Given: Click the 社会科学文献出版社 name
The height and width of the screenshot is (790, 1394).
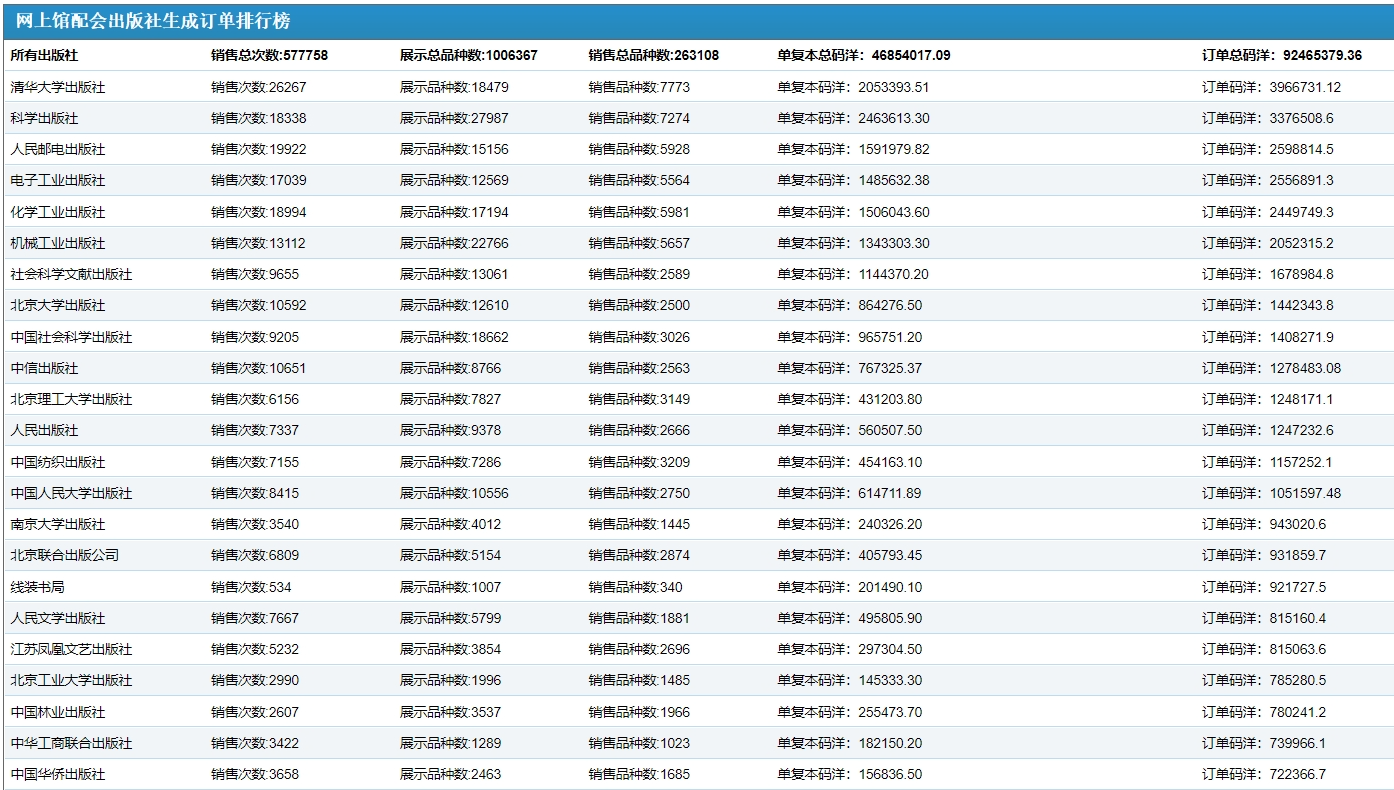Looking at the screenshot, I should 71,274.
